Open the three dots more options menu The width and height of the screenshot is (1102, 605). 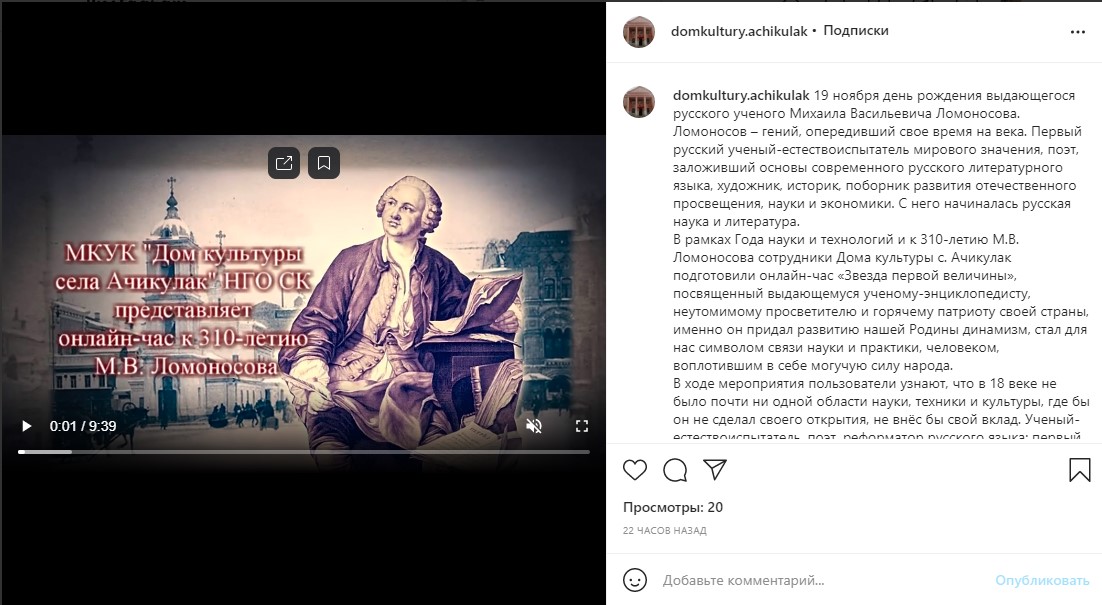click(x=1077, y=32)
